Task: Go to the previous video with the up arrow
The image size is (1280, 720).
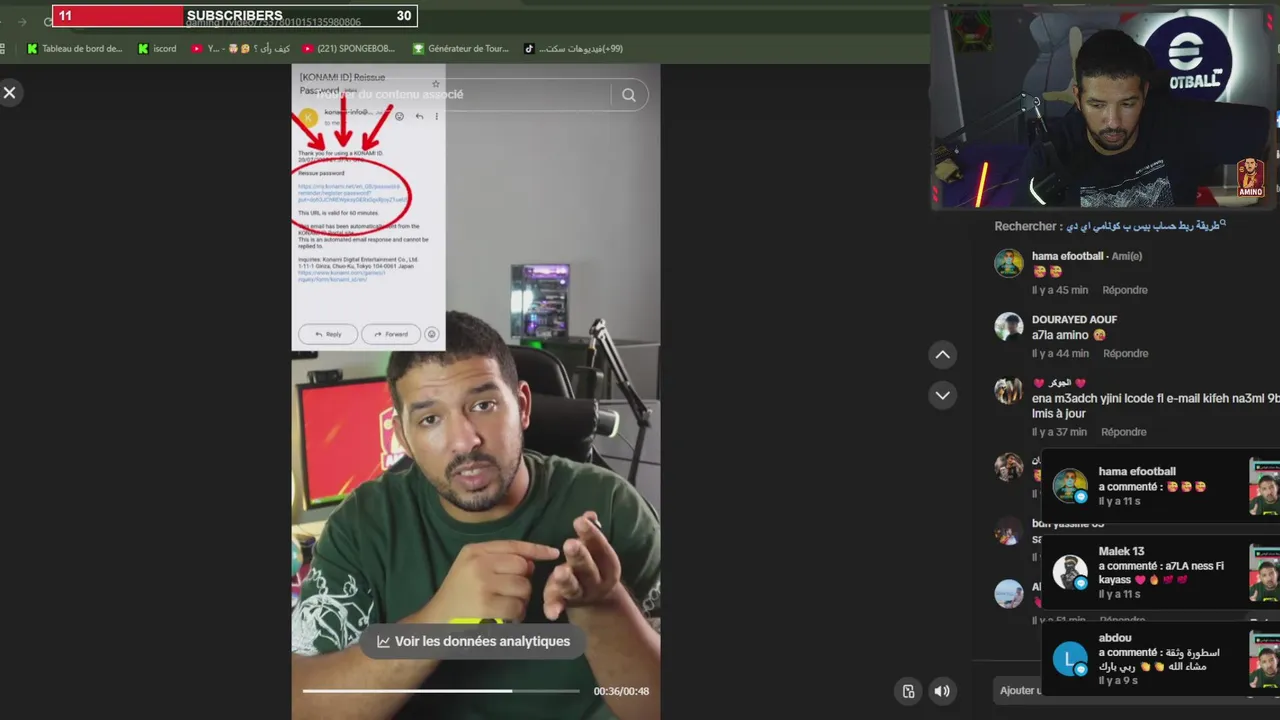Action: coord(942,355)
